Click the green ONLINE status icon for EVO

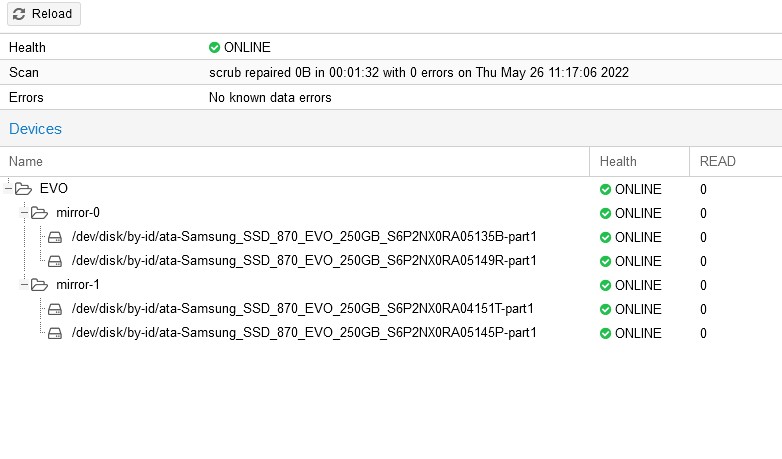605,190
